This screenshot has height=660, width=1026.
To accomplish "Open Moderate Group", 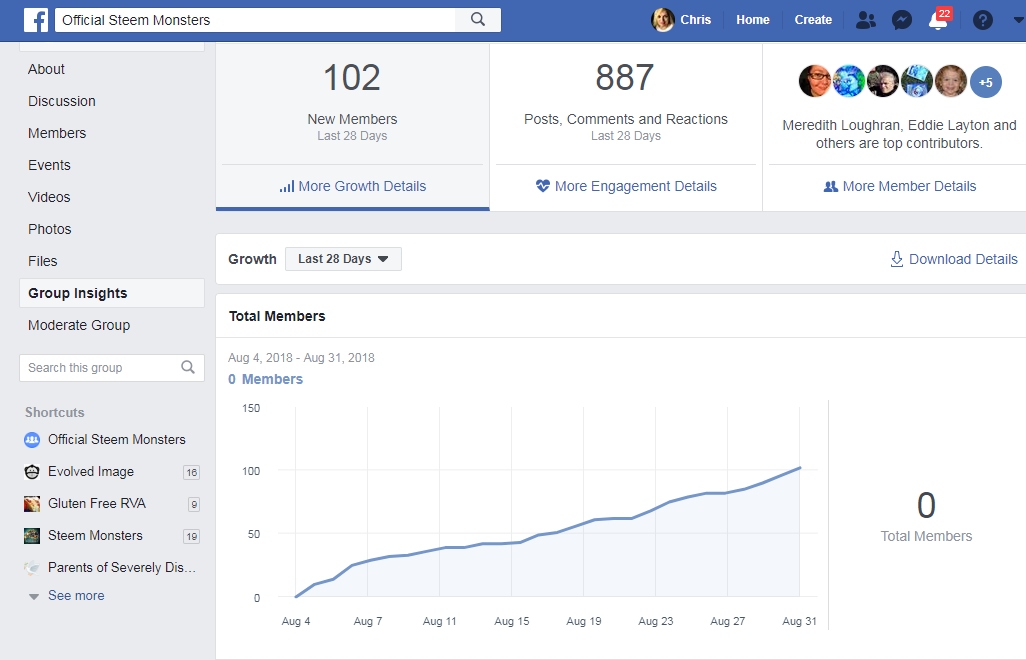I will [79, 326].
